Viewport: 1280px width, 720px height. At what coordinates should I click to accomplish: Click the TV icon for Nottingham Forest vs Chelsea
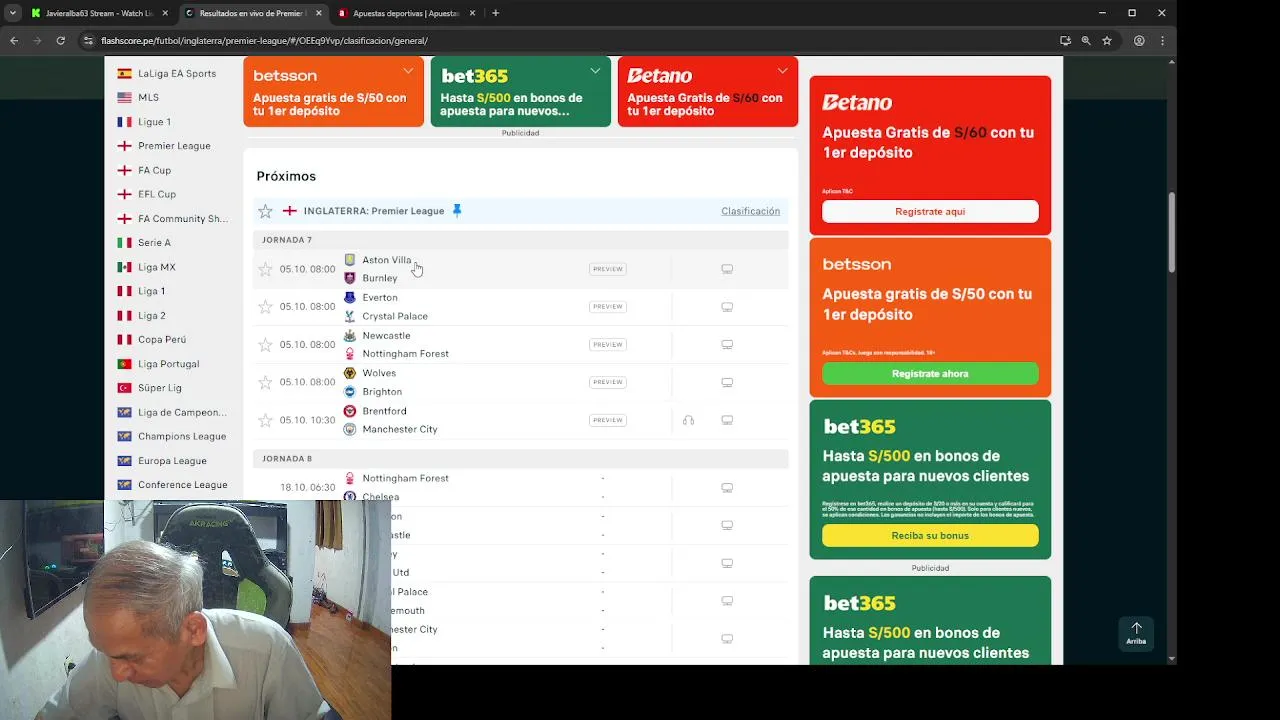tap(727, 488)
